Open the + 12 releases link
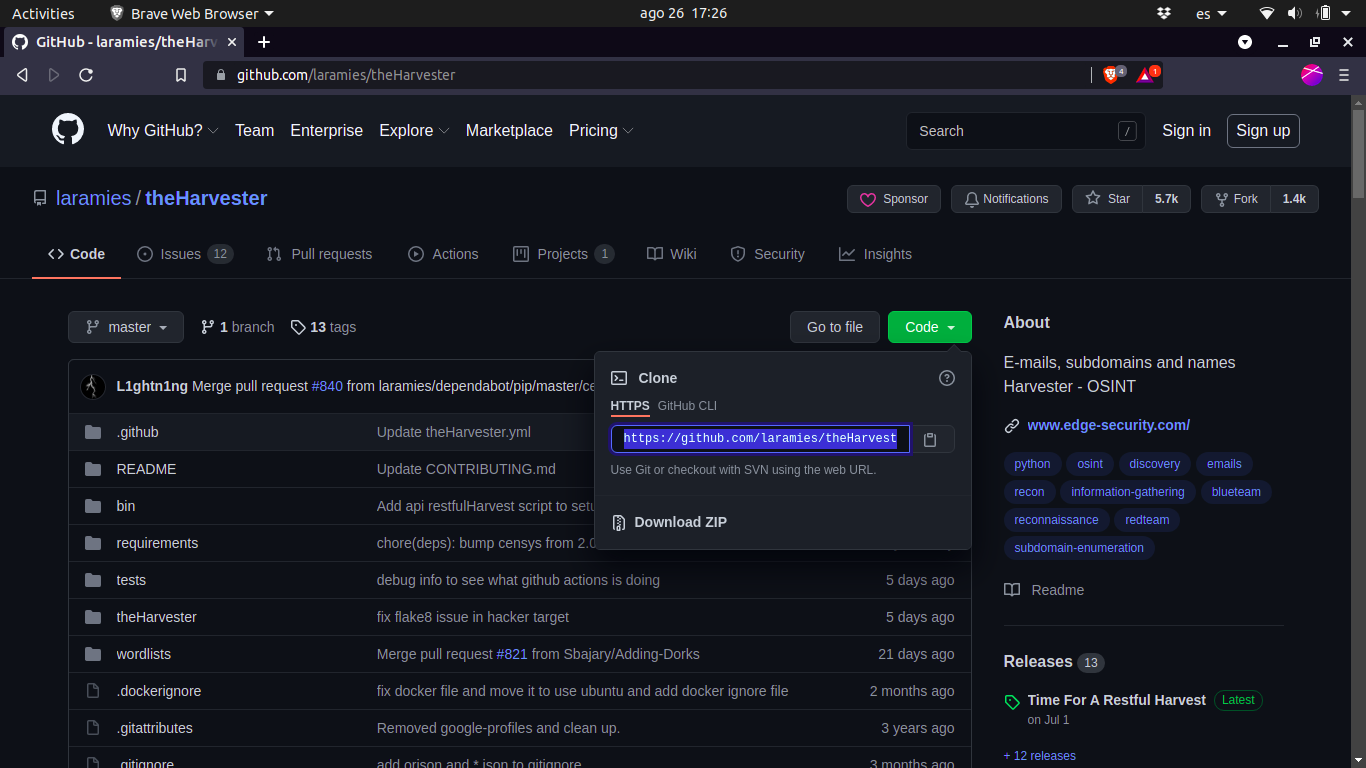 click(x=1040, y=756)
